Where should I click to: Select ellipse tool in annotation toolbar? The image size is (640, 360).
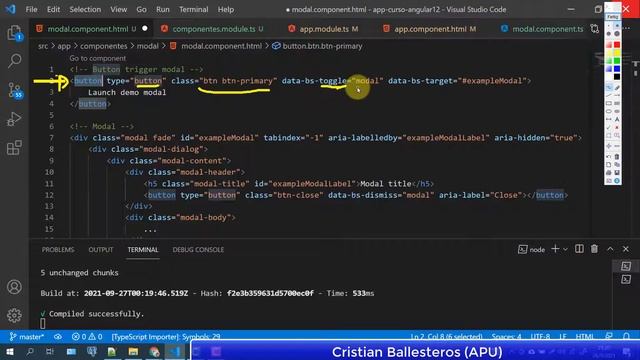point(609,111)
